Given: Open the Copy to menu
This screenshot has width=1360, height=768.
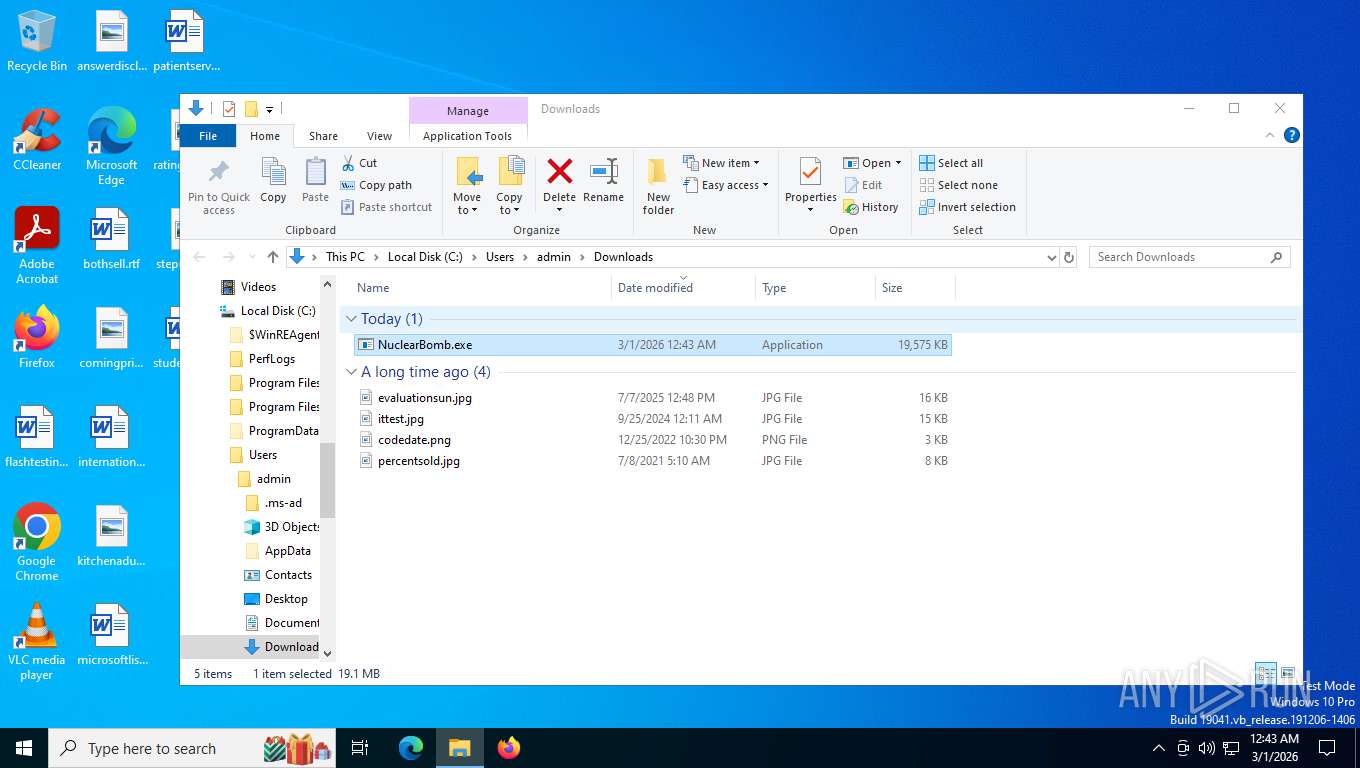Looking at the screenshot, I should point(510,186).
